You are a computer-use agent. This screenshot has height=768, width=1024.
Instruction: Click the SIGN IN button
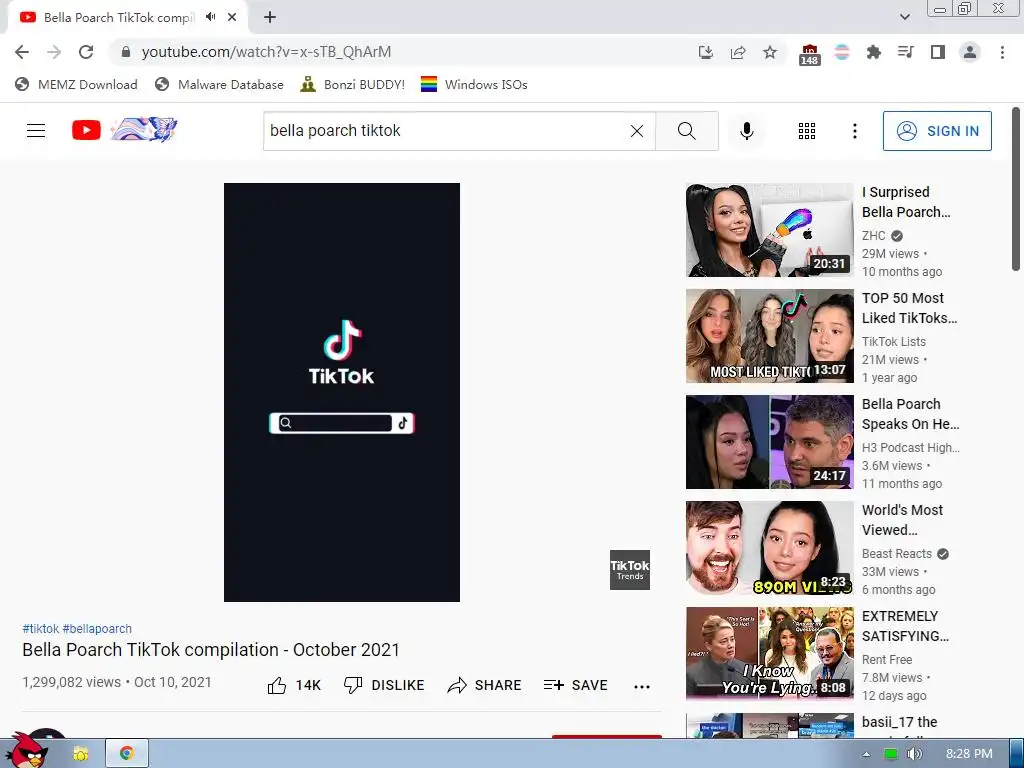pyautogui.click(x=937, y=131)
